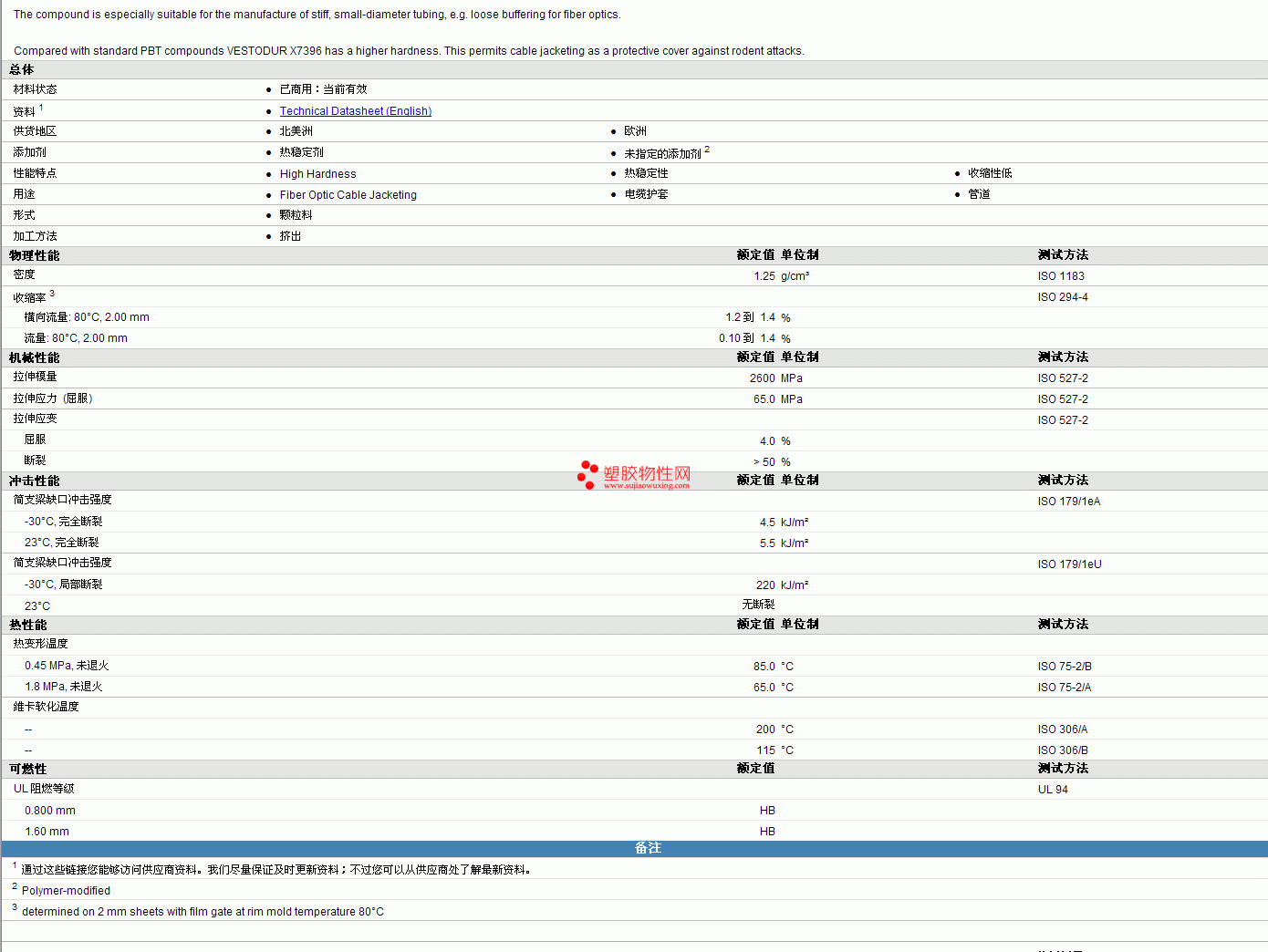Click the 热稳定性 feature entry
The image size is (1268, 952).
(647, 173)
